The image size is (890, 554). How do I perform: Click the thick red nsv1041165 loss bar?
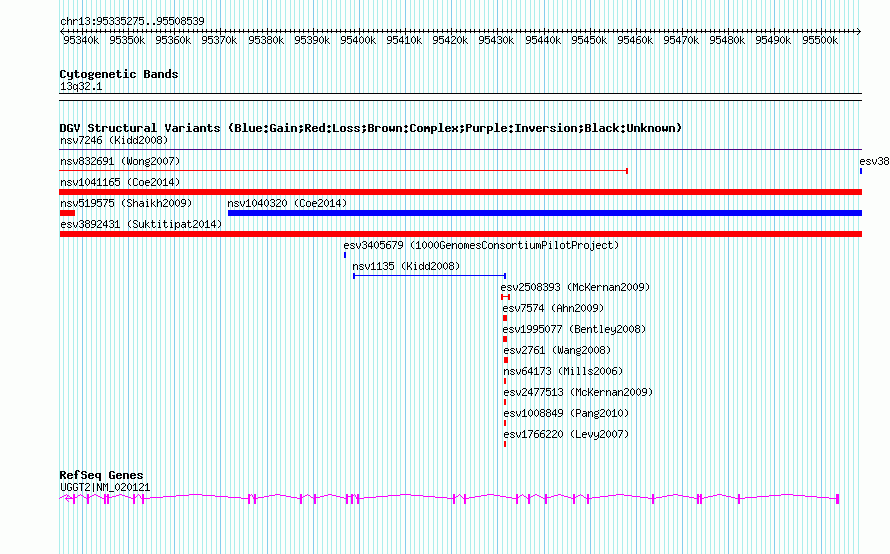tap(460, 192)
